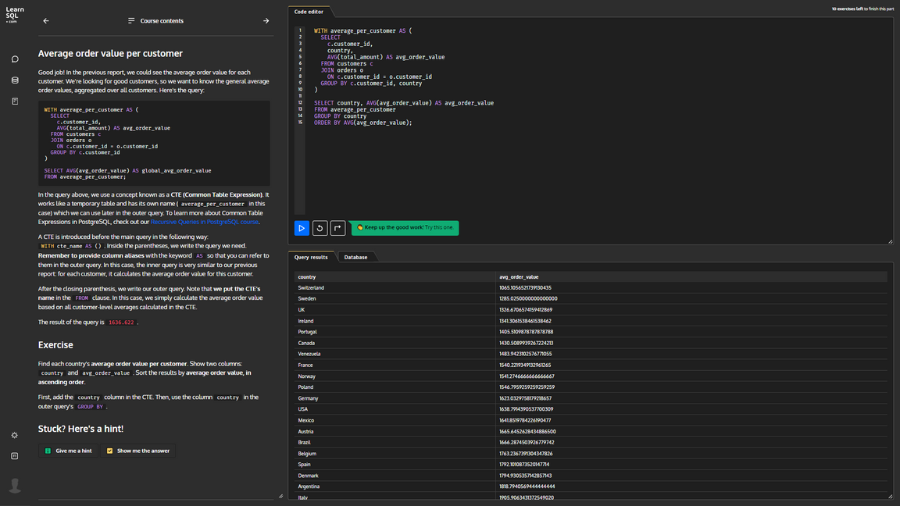Click the example query code block in instructions

pyautogui.click(x=154, y=143)
